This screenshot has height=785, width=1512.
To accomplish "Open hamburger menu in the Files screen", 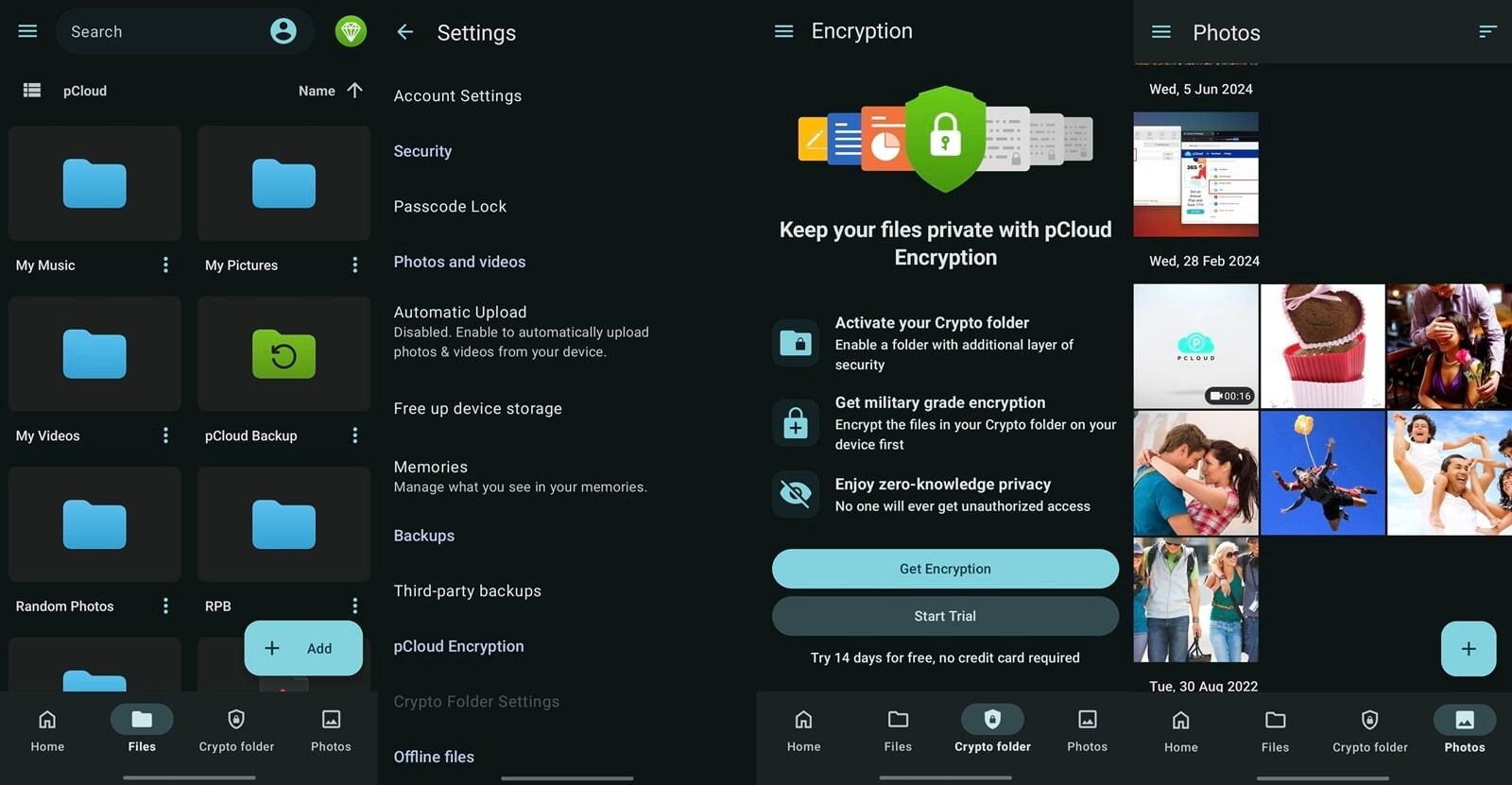I will [27, 31].
